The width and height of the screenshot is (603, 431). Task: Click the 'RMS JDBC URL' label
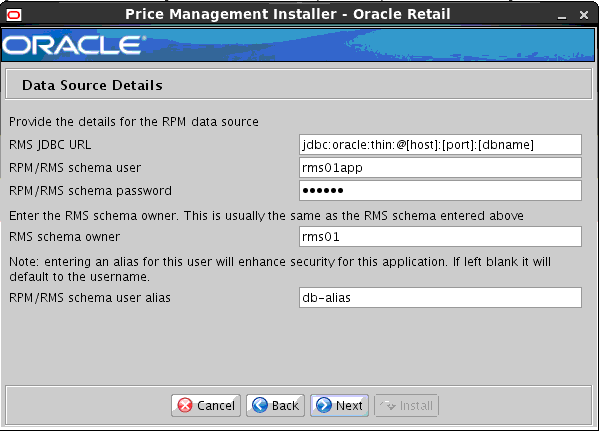50,145
